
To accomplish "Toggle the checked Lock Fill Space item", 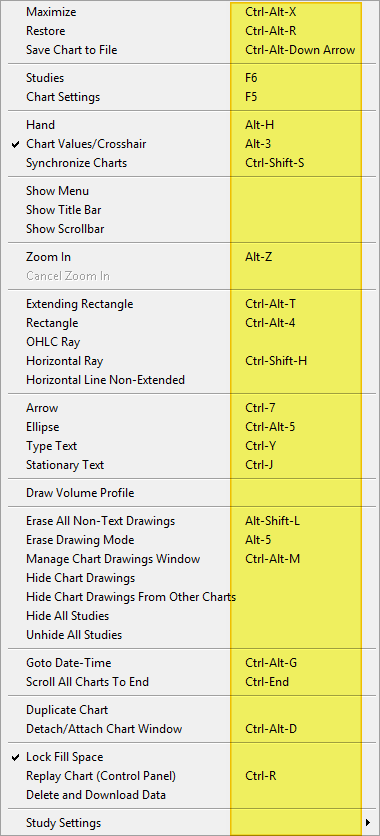I will coord(190,757).
